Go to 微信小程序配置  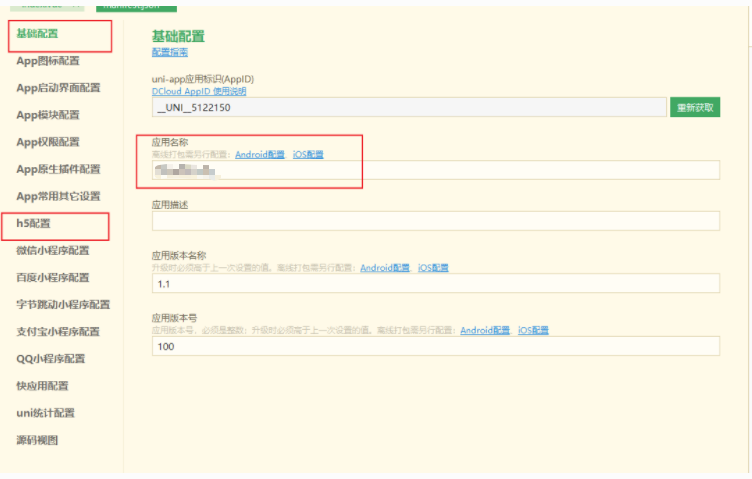[x=53, y=250]
